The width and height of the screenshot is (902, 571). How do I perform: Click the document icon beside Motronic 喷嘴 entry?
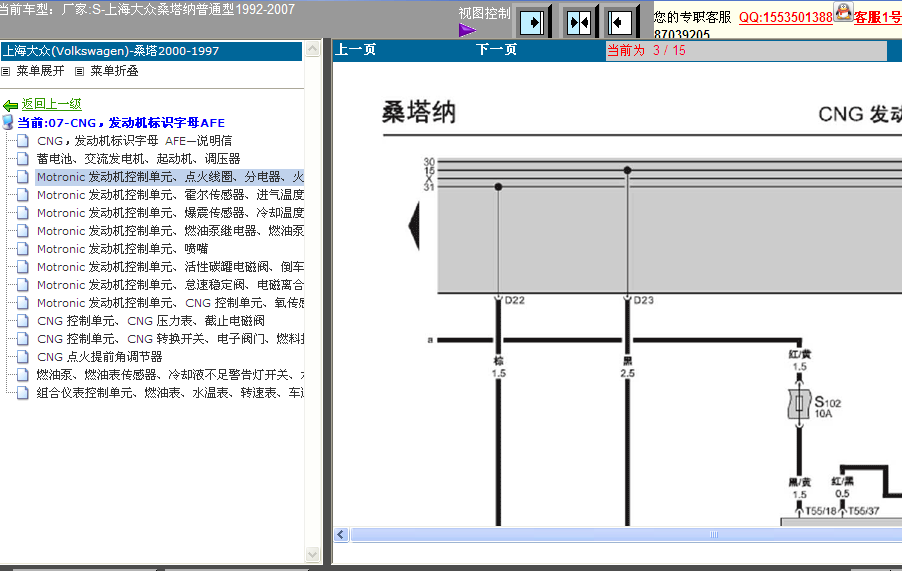[x=22, y=249]
